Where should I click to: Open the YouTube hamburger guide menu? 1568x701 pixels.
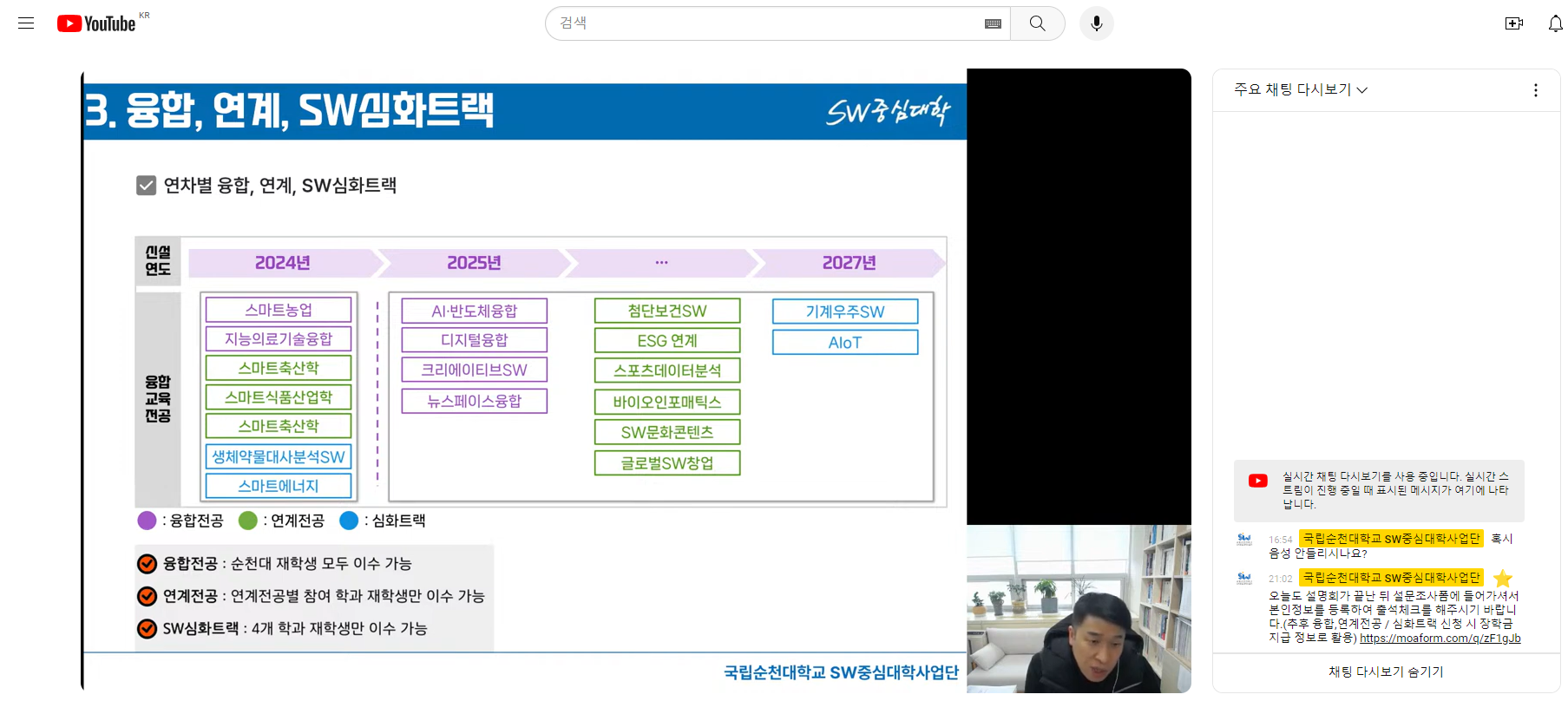point(26,23)
